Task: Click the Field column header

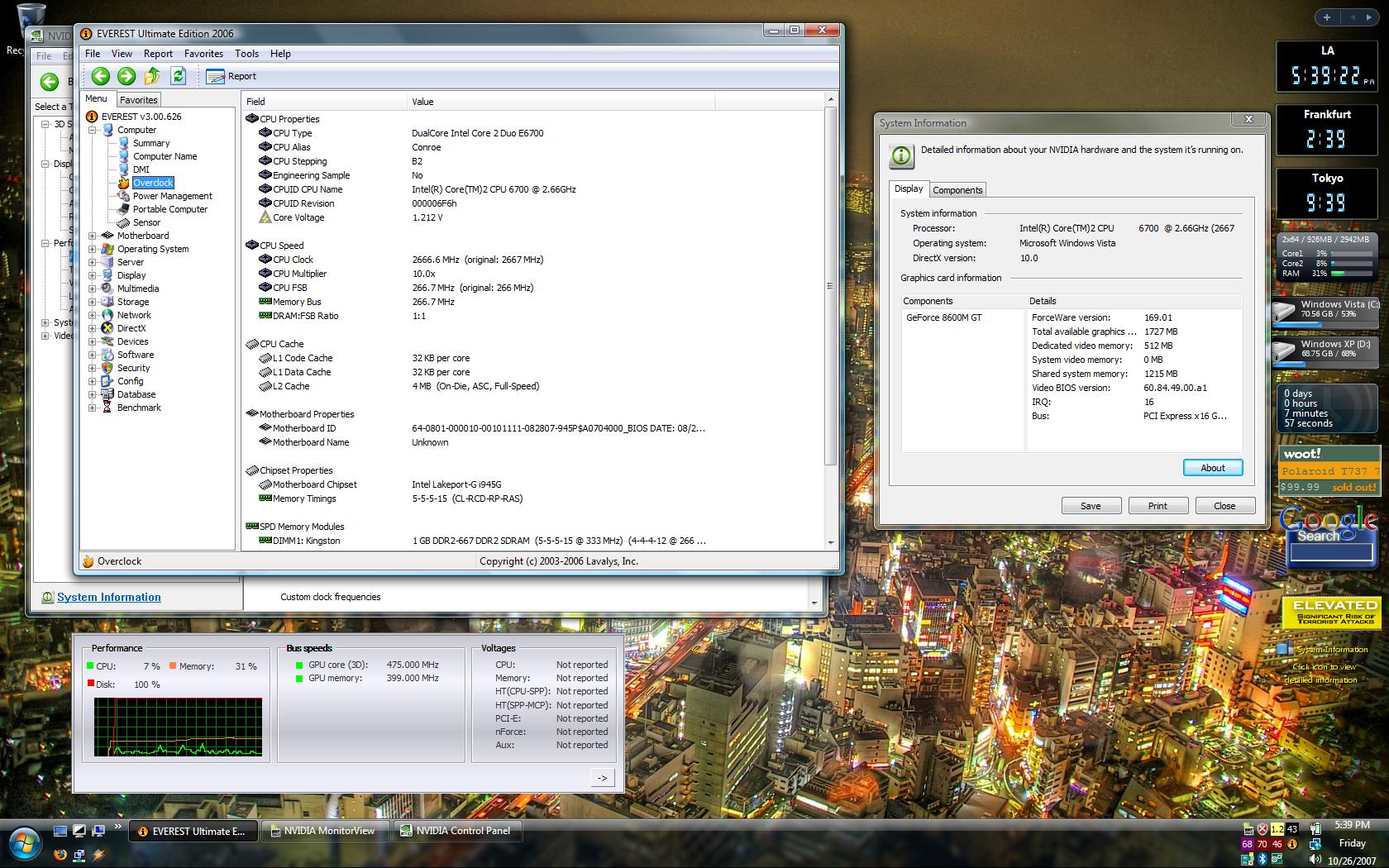Action: tap(326, 102)
